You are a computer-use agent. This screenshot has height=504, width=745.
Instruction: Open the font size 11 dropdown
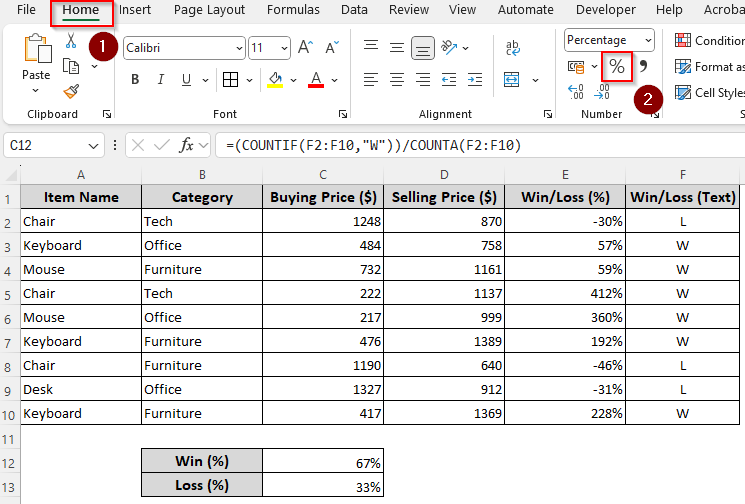(284, 48)
